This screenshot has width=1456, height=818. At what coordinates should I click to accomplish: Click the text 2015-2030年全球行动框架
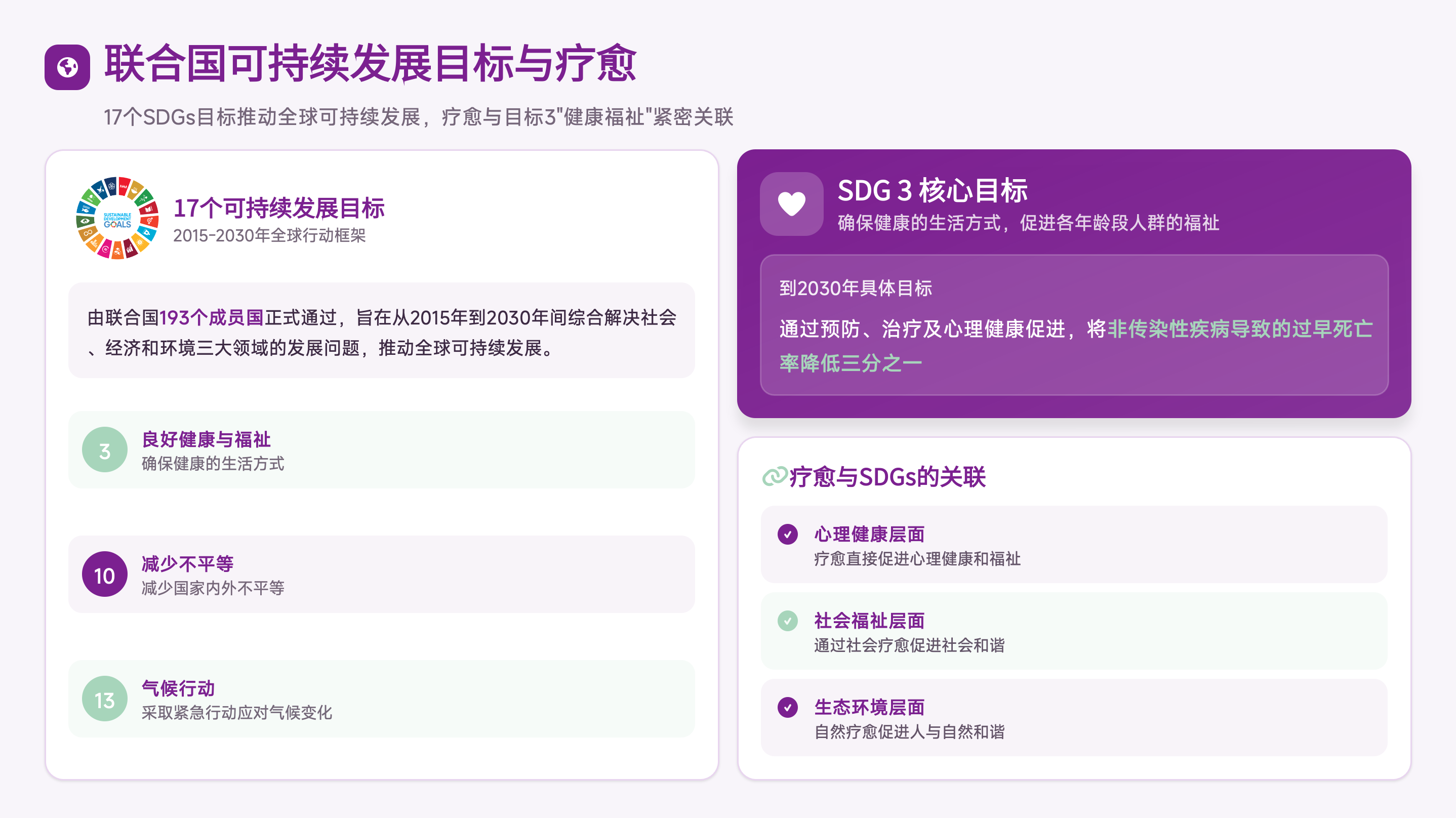click(269, 235)
